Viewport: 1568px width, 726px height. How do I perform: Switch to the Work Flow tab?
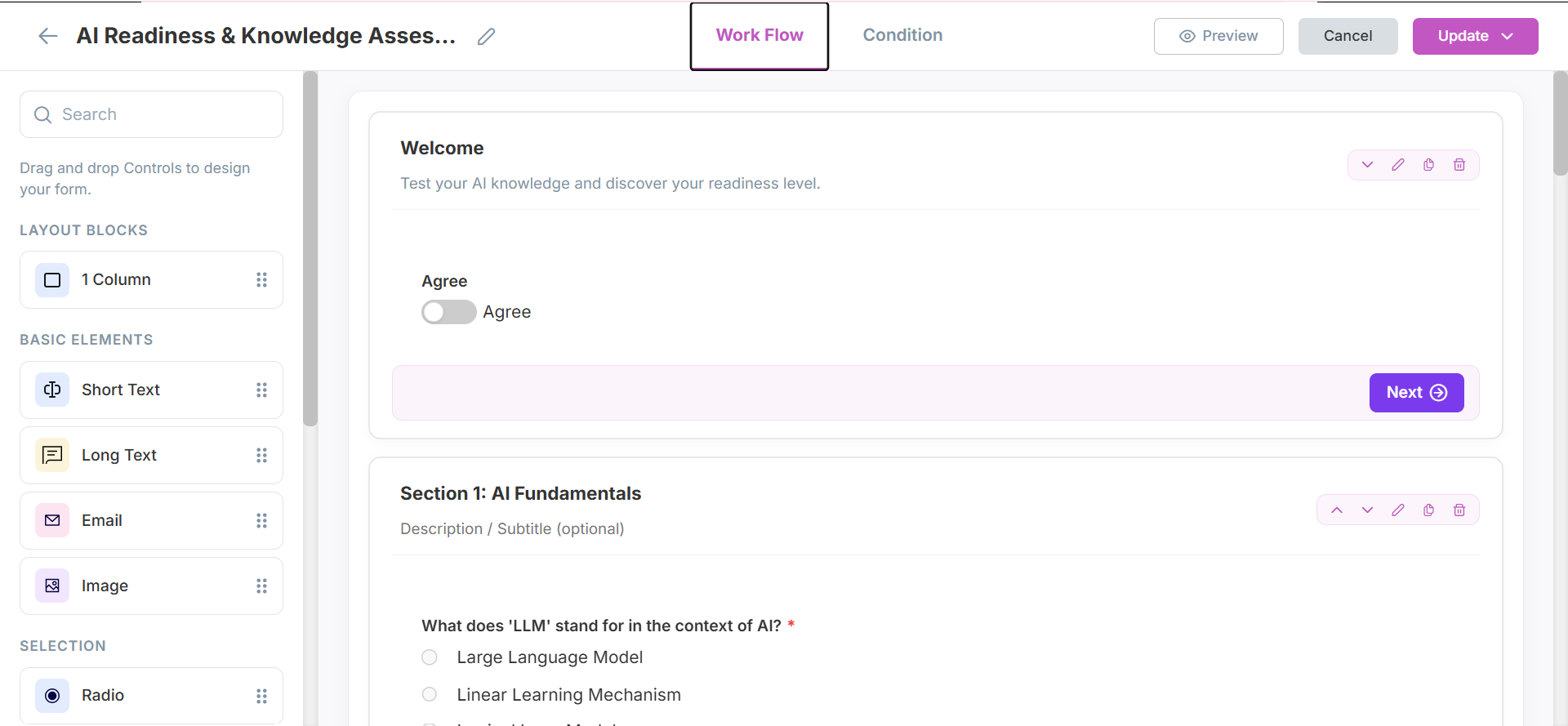(x=759, y=35)
